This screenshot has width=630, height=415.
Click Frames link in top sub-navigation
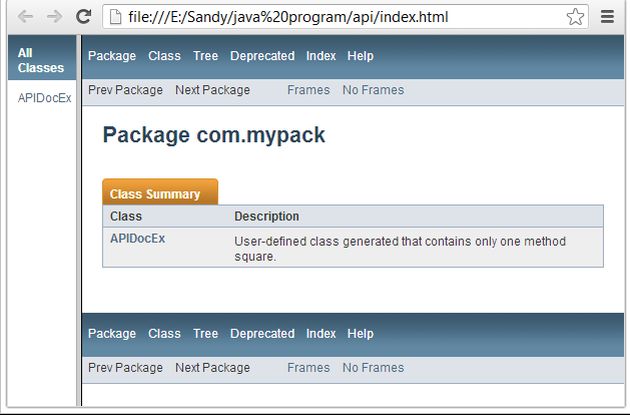click(308, 90)
